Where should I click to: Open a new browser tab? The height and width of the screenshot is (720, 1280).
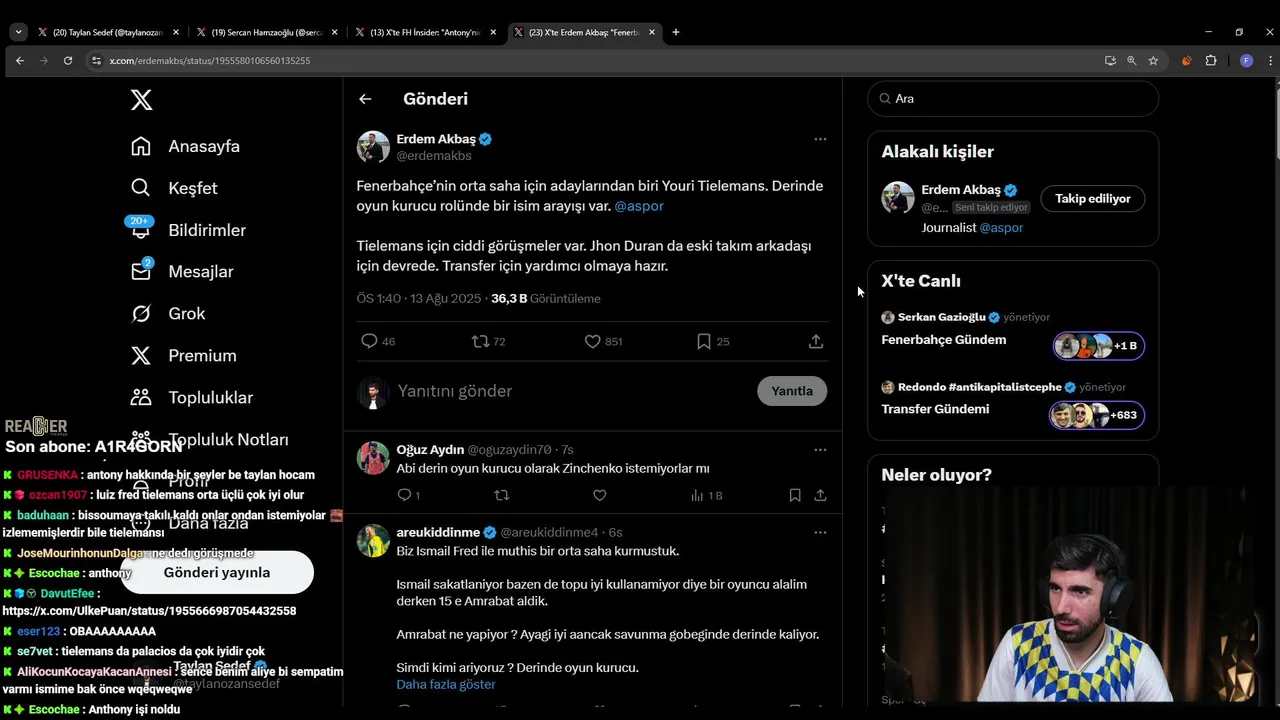pos(676,32)
